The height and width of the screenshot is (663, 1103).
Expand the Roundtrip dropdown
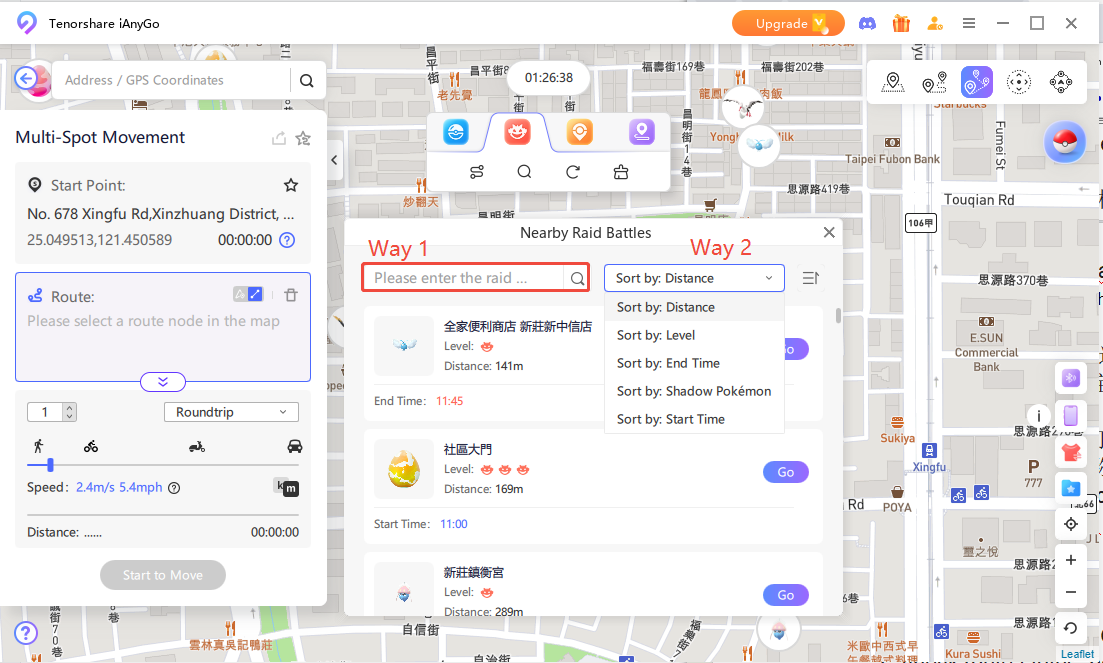point(230,412)
